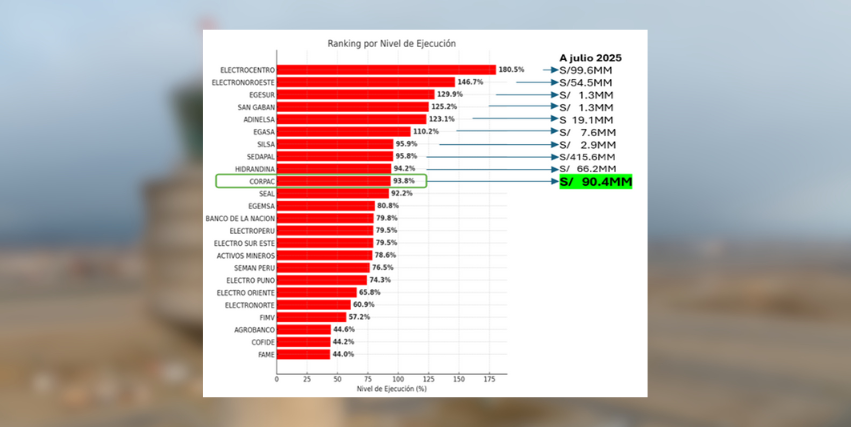Select the S/99.6MM amount
851x427 pixels.
coord(586,70)
